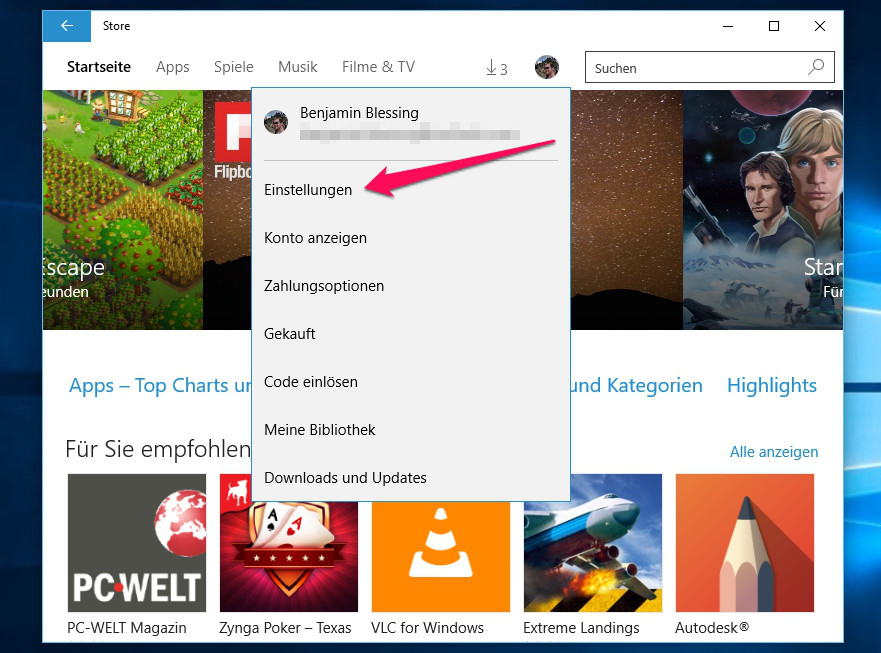
Task: Choose Konto anzeigen menu entry
Action: click(x=315, y=238)
